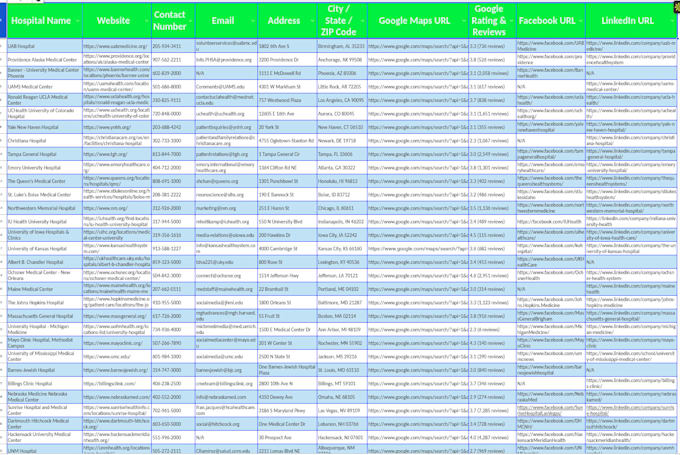
Task: Open the Website column filter dropdown
Action: [147, 21]
